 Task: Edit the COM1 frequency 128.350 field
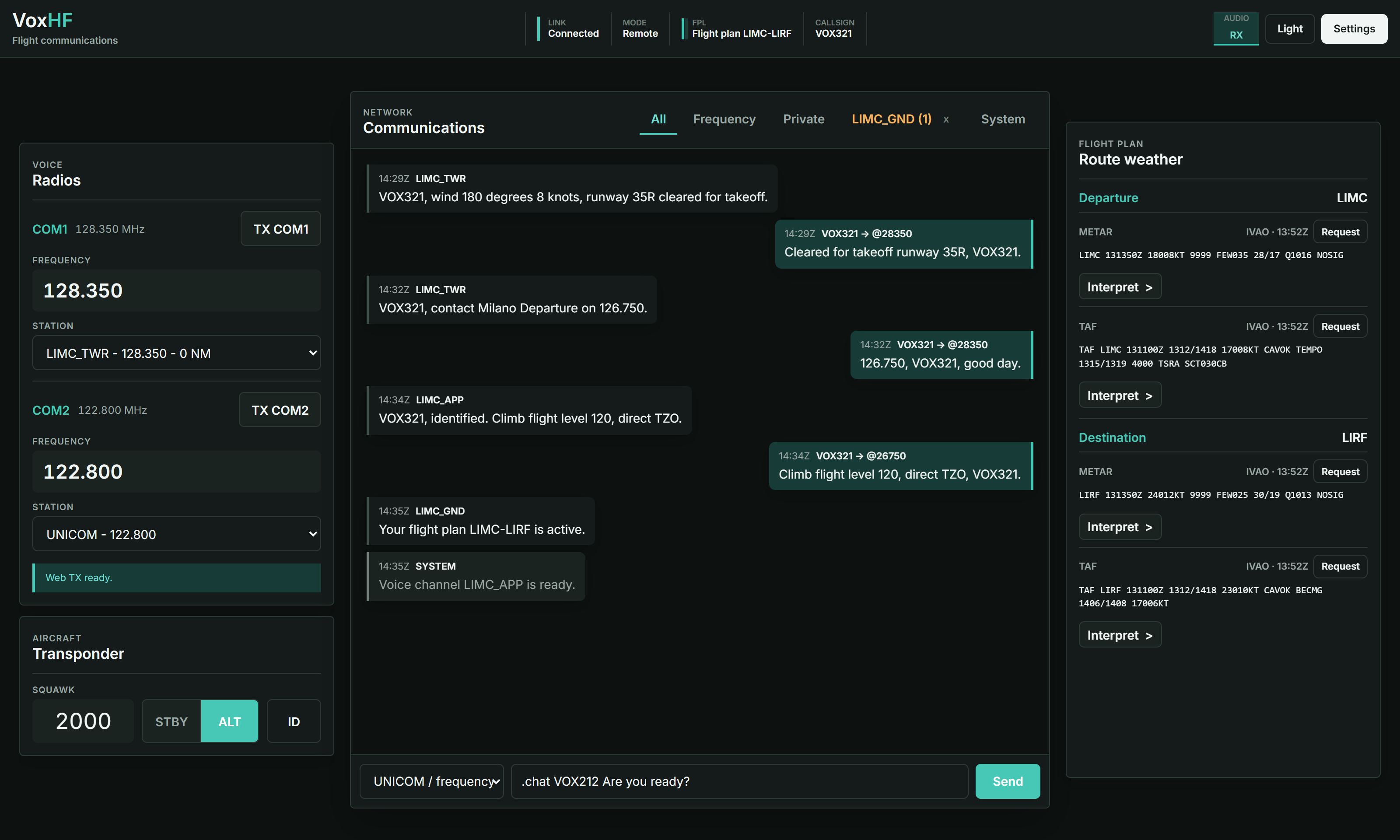point(177,290)
